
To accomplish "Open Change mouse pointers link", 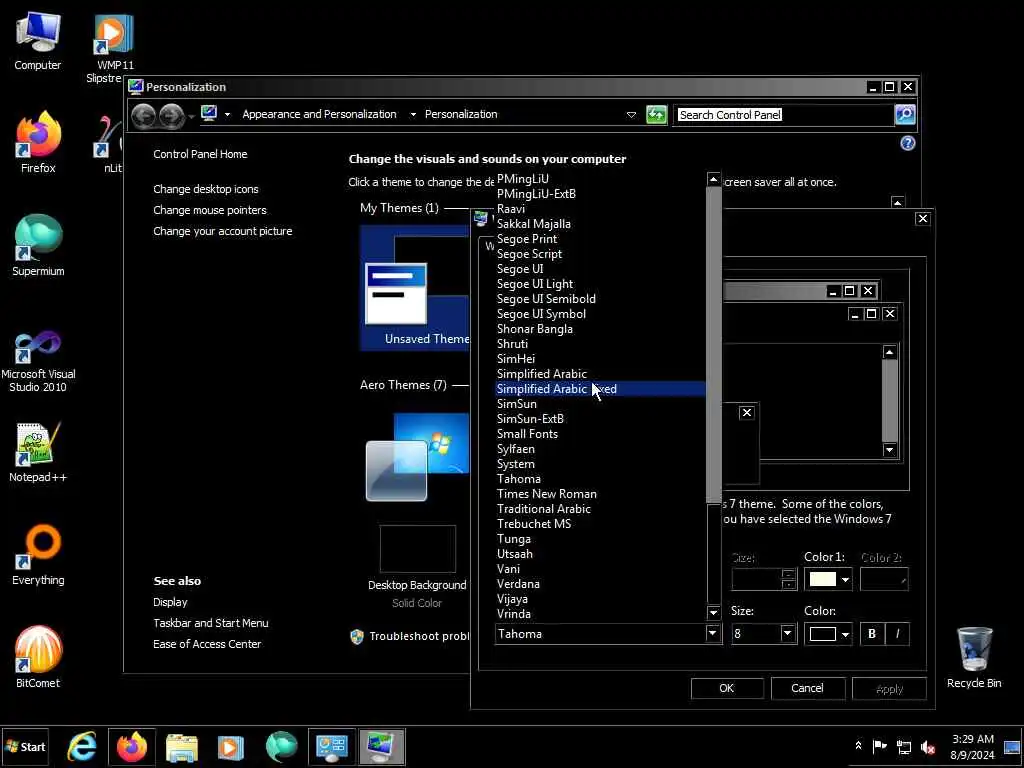I will (x=210, y=210).
